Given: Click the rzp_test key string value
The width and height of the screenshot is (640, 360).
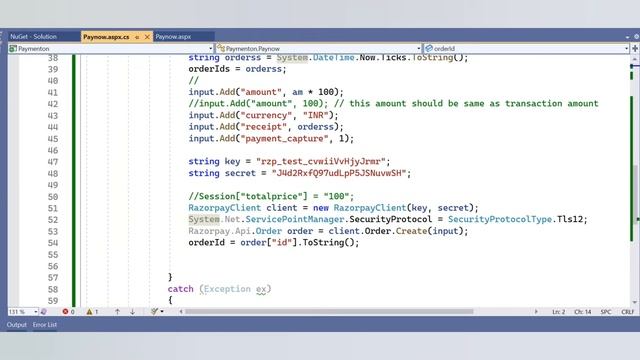Looking at the screenshot, I should (320, 162).
